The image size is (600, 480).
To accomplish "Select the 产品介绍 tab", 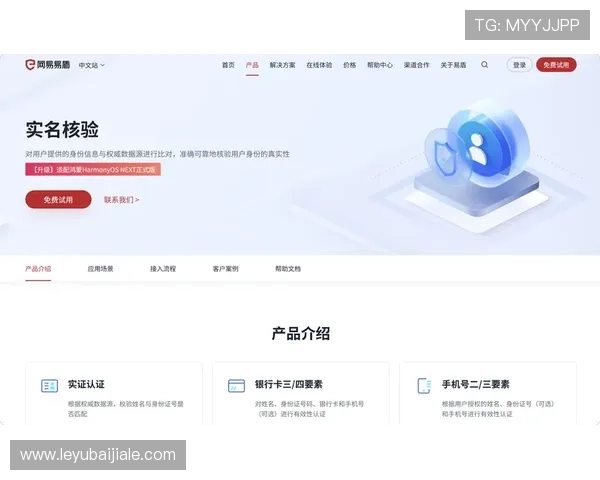I will coord(38,269).
